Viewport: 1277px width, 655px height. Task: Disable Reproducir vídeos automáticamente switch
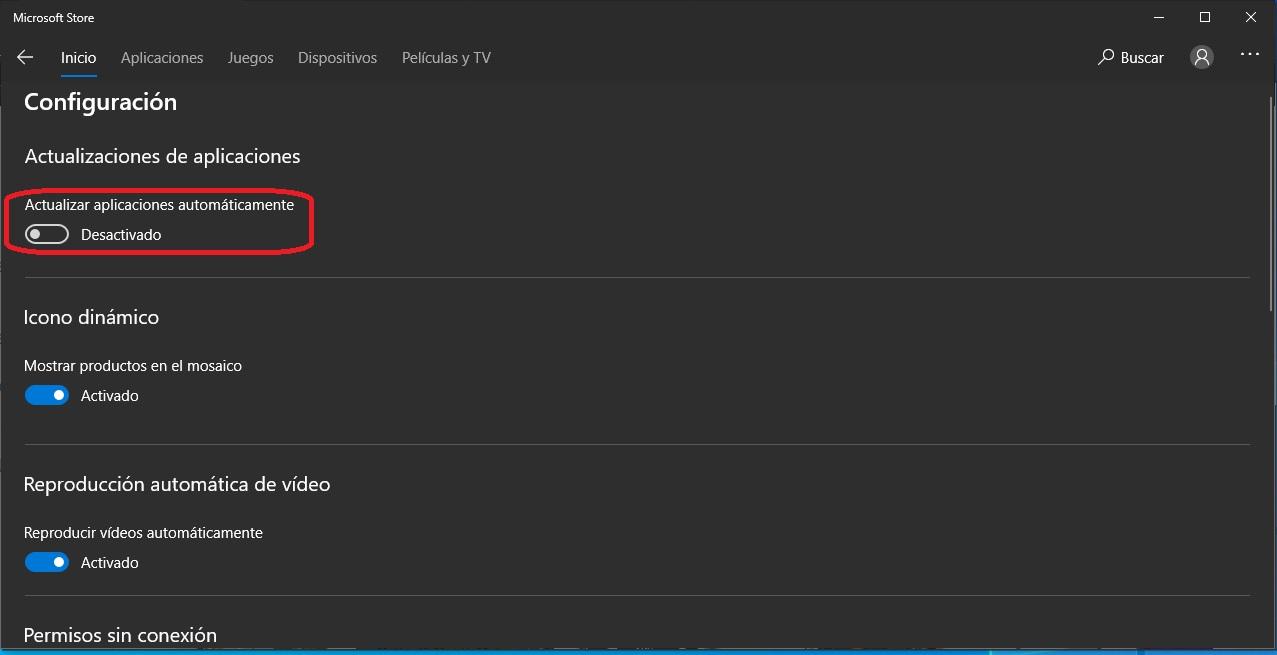47,563
